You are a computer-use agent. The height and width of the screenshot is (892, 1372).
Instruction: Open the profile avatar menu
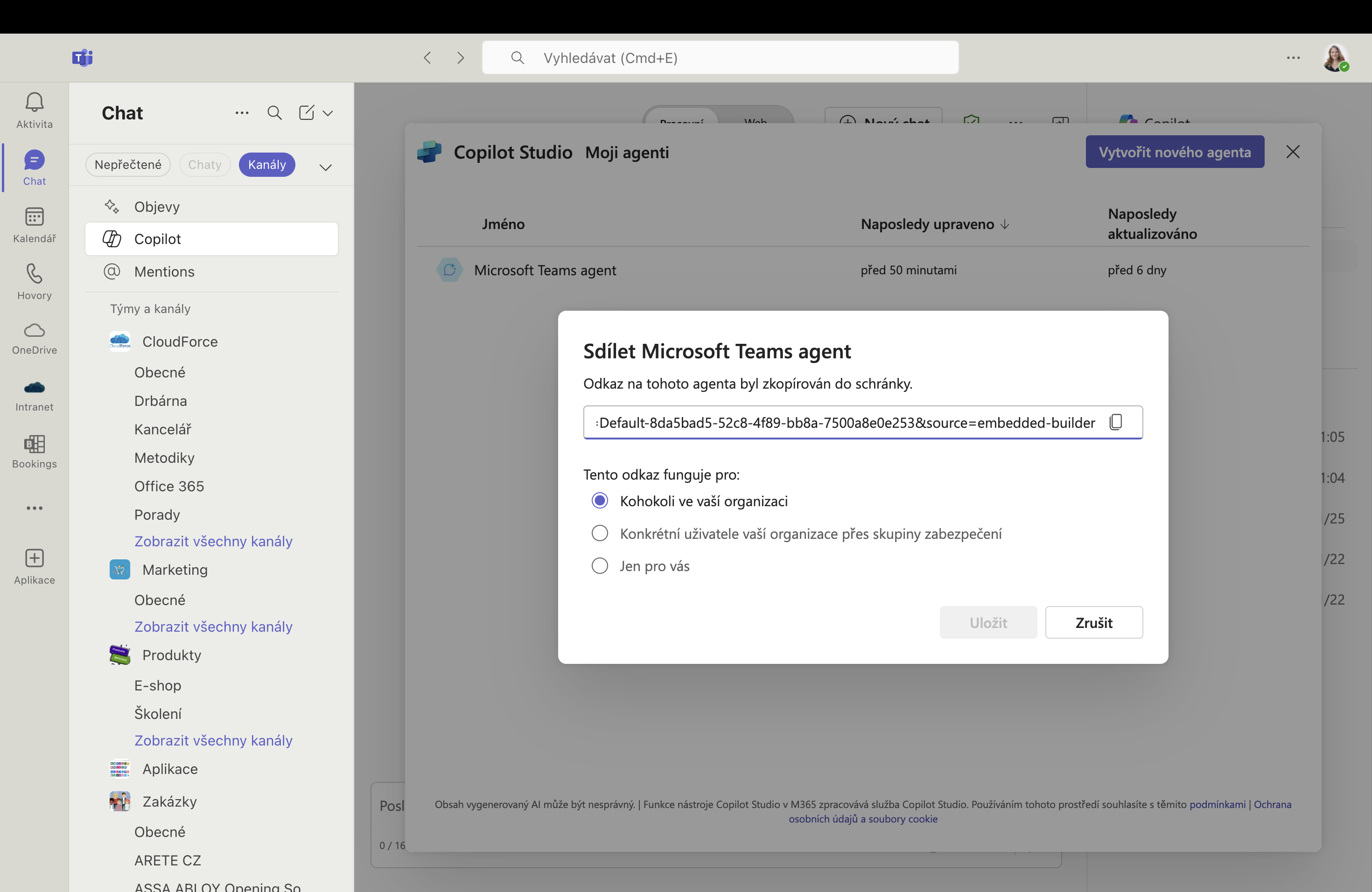1335,58
